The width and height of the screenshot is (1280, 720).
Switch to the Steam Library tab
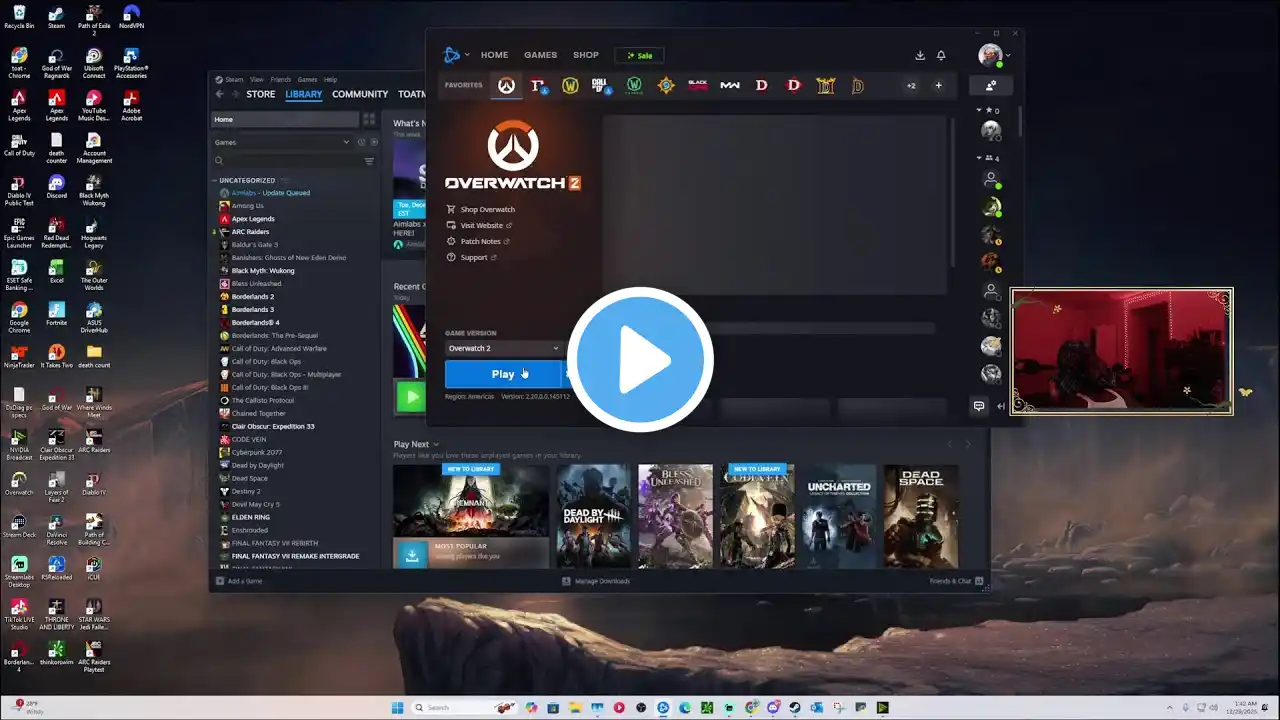303,94
